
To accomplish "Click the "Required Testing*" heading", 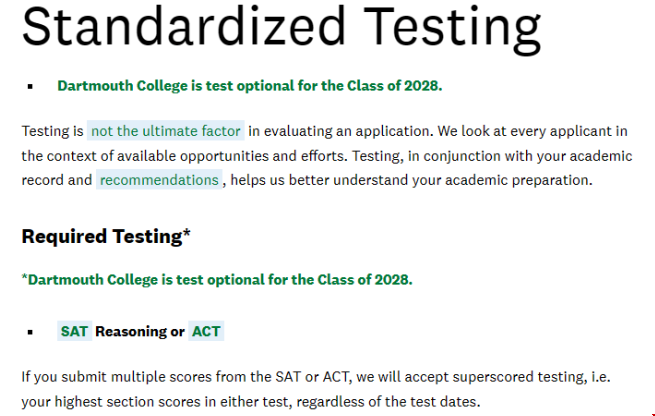I will [106, 236].
